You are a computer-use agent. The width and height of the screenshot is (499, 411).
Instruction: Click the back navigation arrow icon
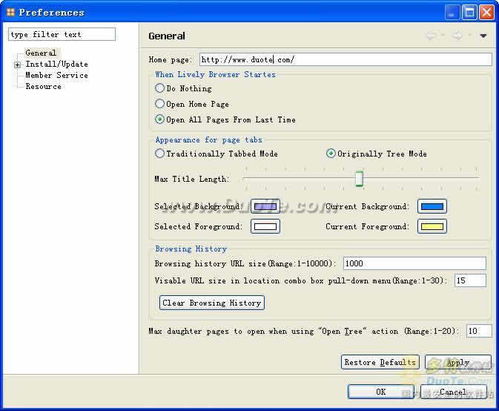pyautogui.click(x=431, y=35)
